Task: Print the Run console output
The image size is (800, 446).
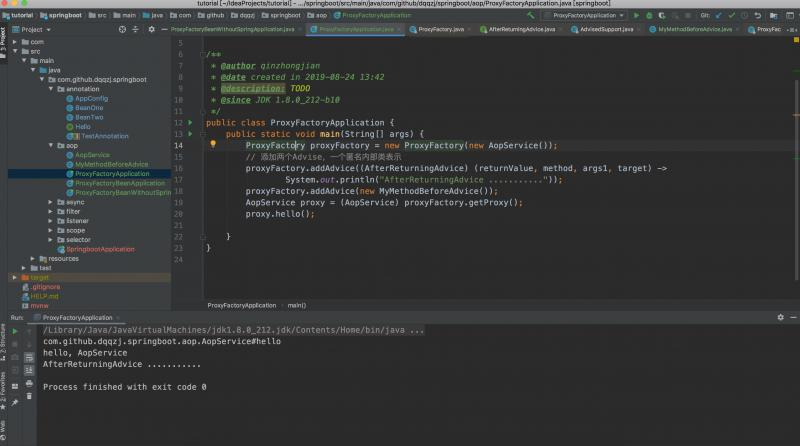Action: click(29, 383)
